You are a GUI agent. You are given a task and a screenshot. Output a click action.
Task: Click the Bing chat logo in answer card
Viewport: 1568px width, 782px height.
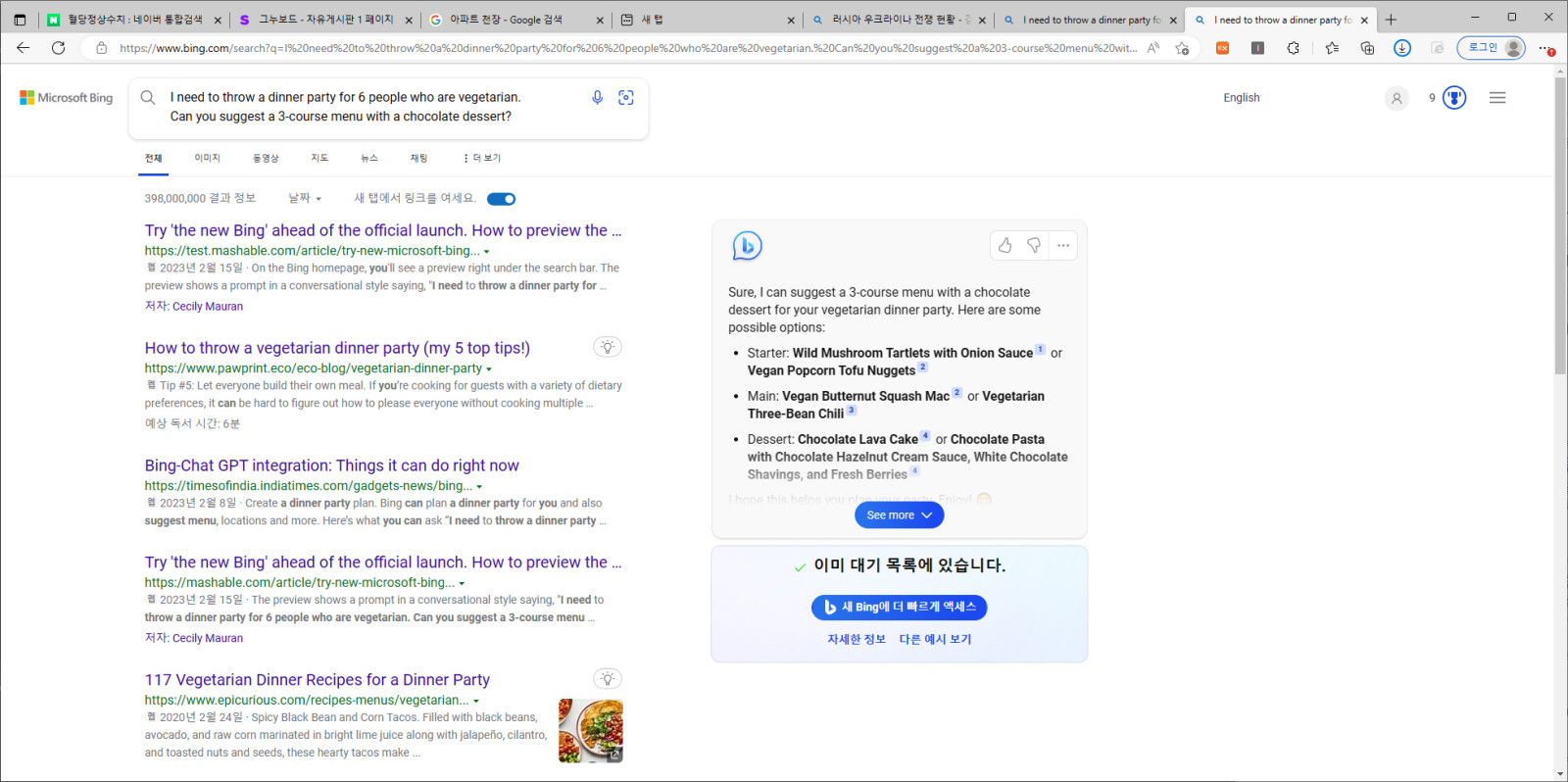click(747, 245)
